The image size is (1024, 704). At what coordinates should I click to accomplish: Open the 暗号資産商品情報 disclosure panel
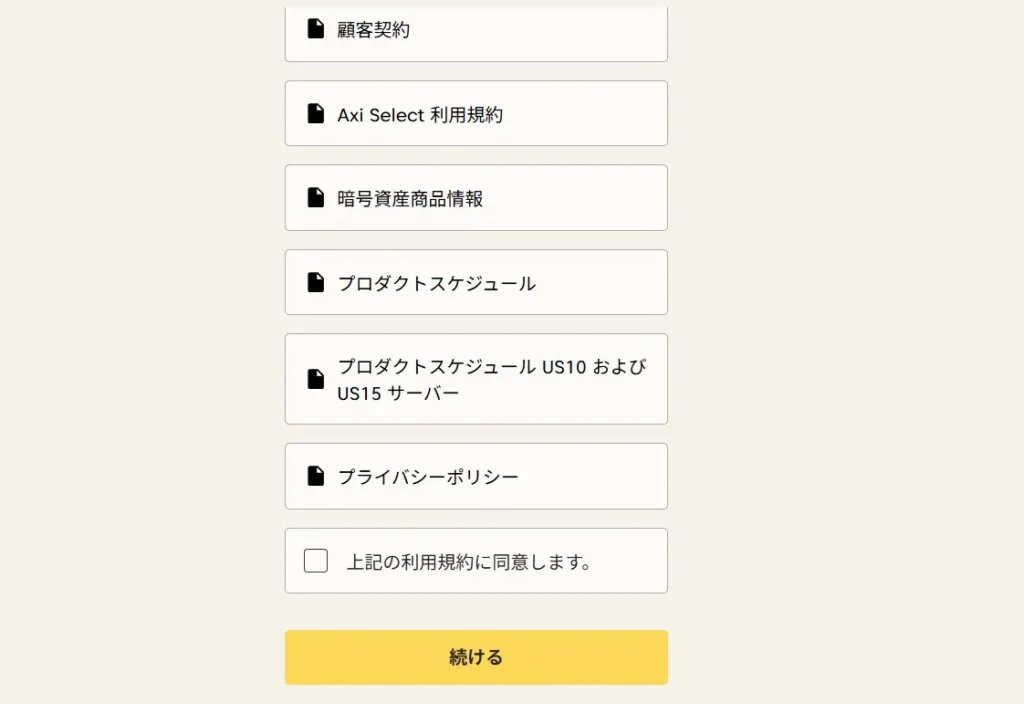click(476, 197)
